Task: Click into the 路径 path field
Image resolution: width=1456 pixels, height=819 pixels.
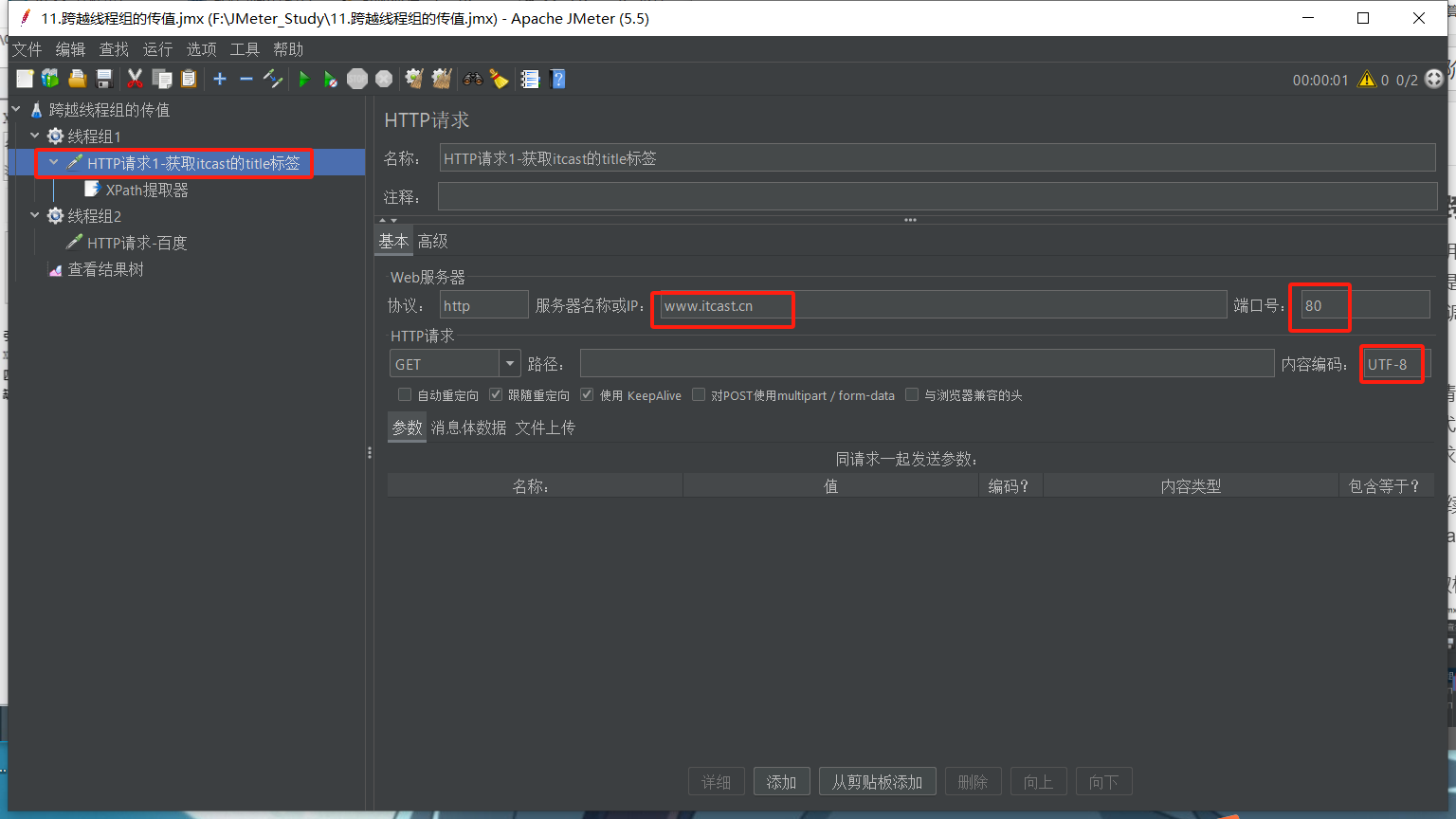Action: coord(927,363)
